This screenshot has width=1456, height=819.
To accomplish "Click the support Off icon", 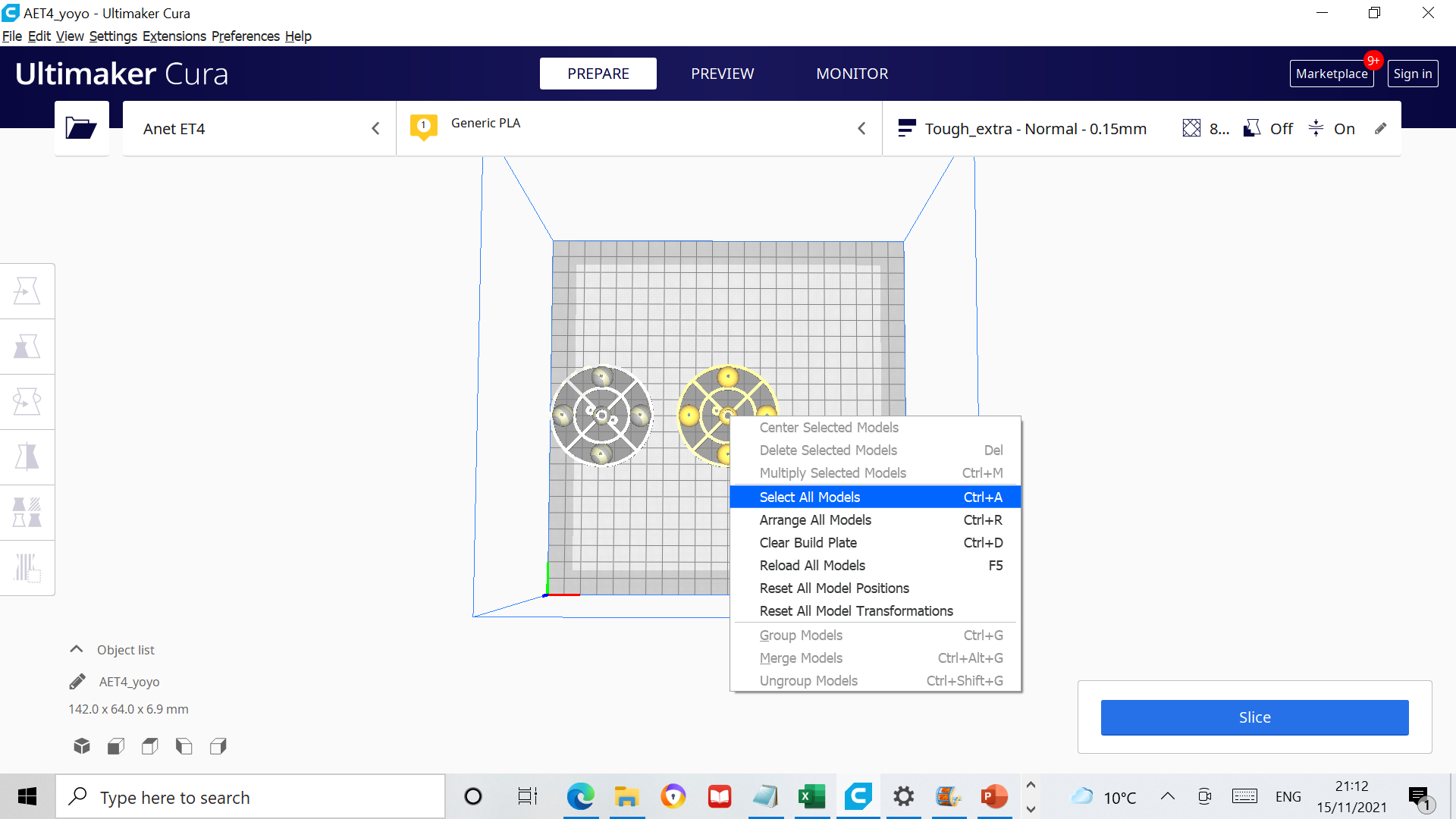I will click(x=1252, y=129).
